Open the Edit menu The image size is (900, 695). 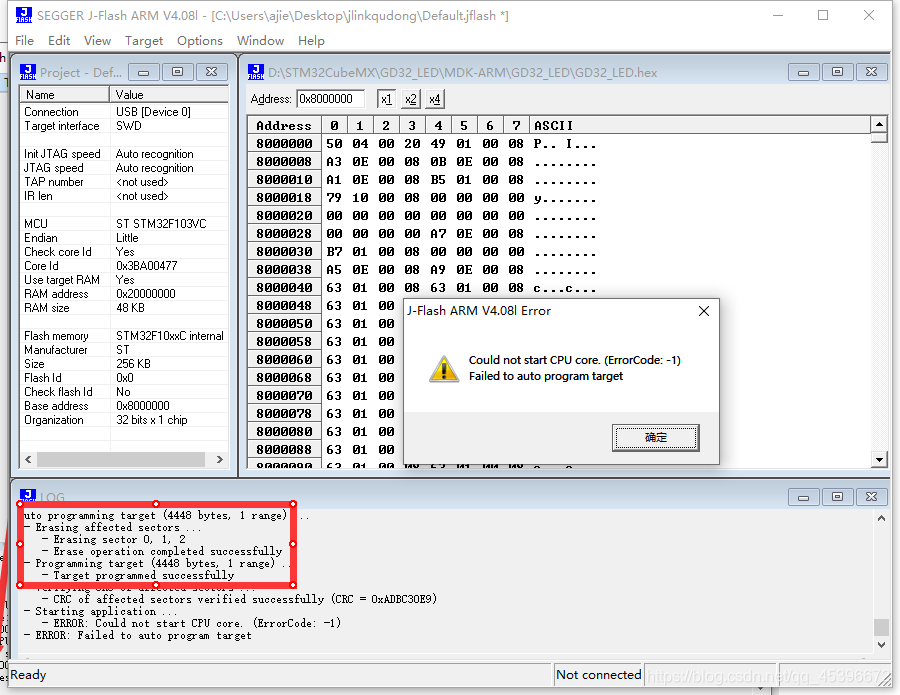tap(59, 41)
